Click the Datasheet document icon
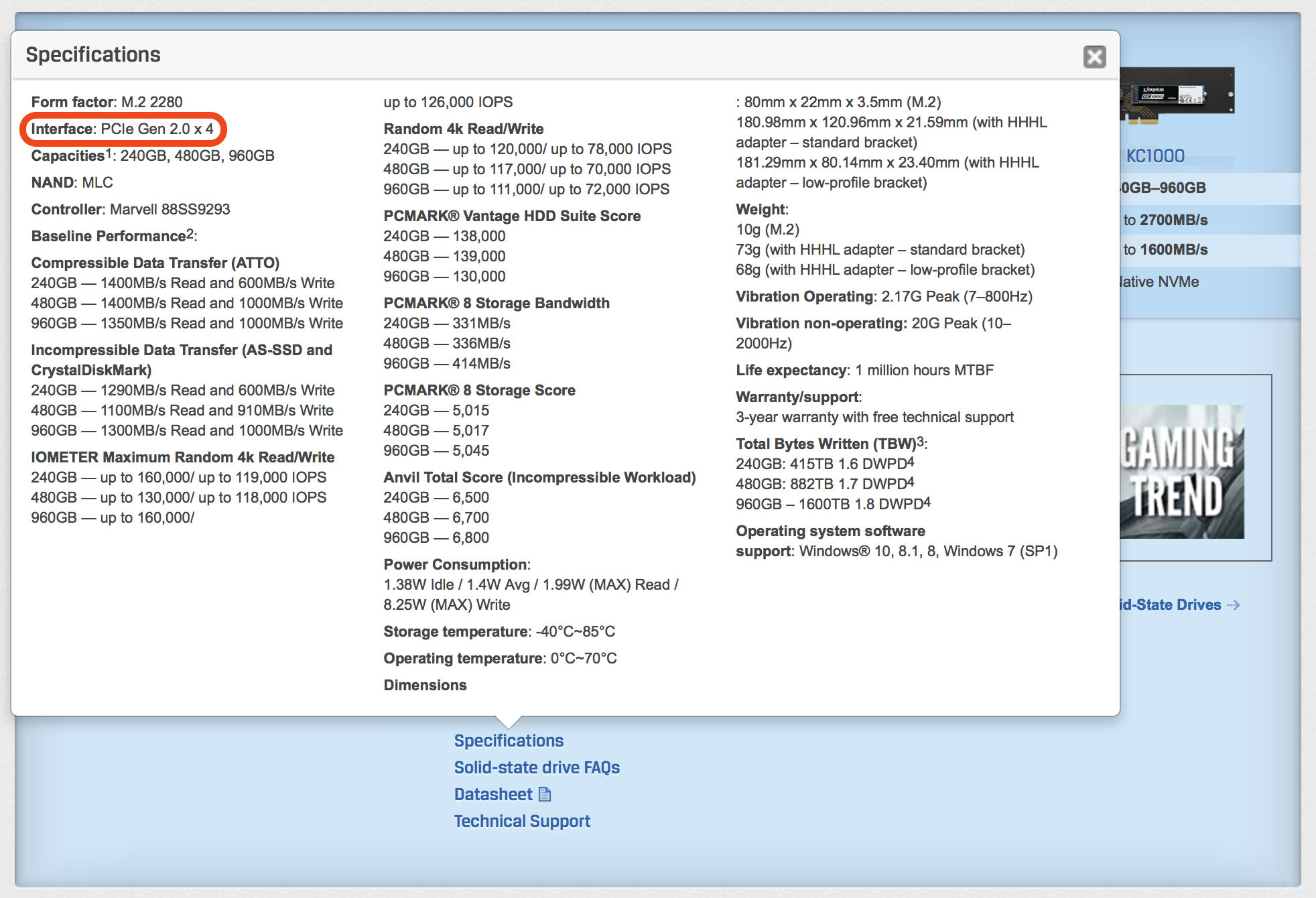 coord(545,794)
